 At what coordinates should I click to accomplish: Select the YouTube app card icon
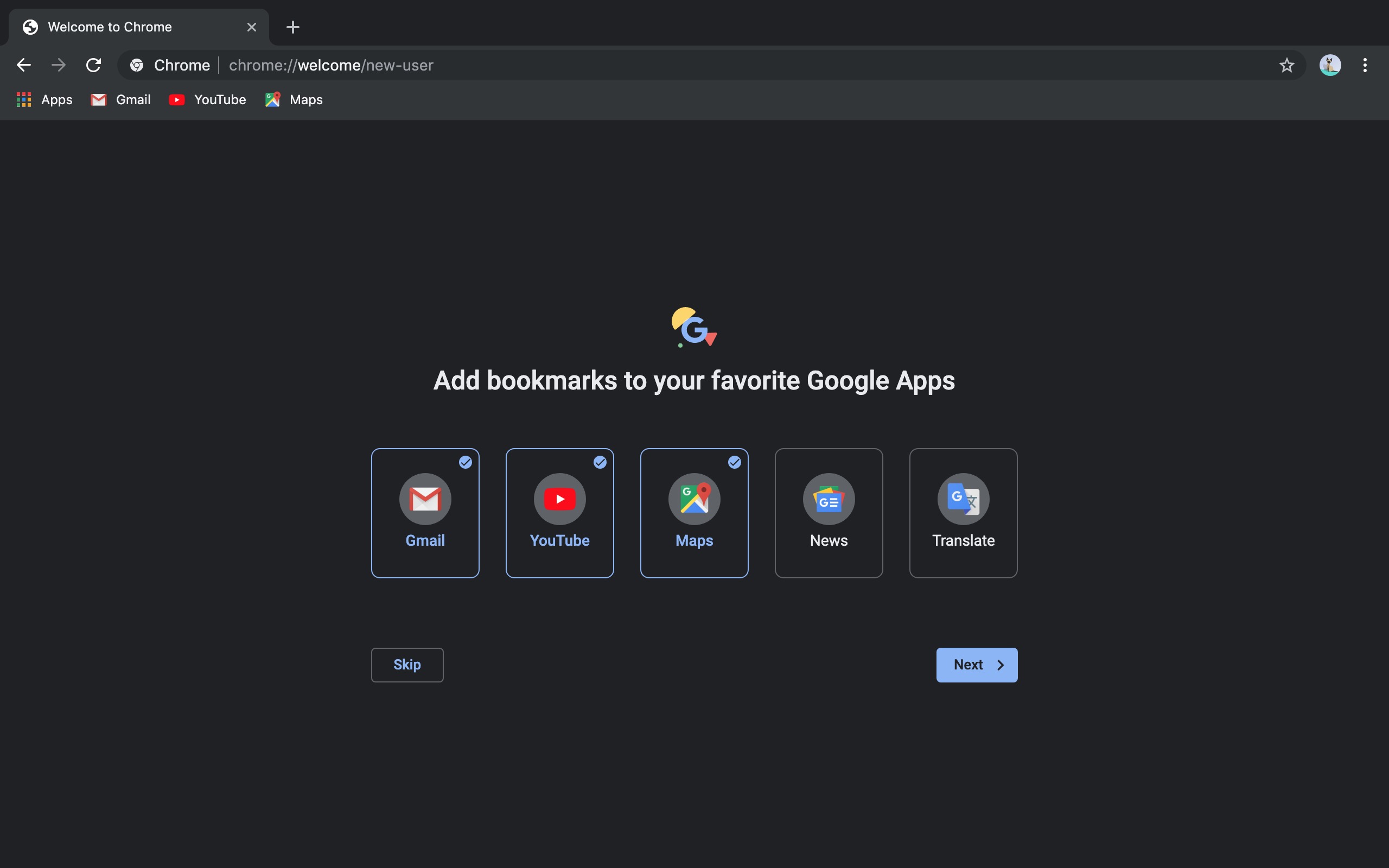pyautogui.click(x=559, y=499)
